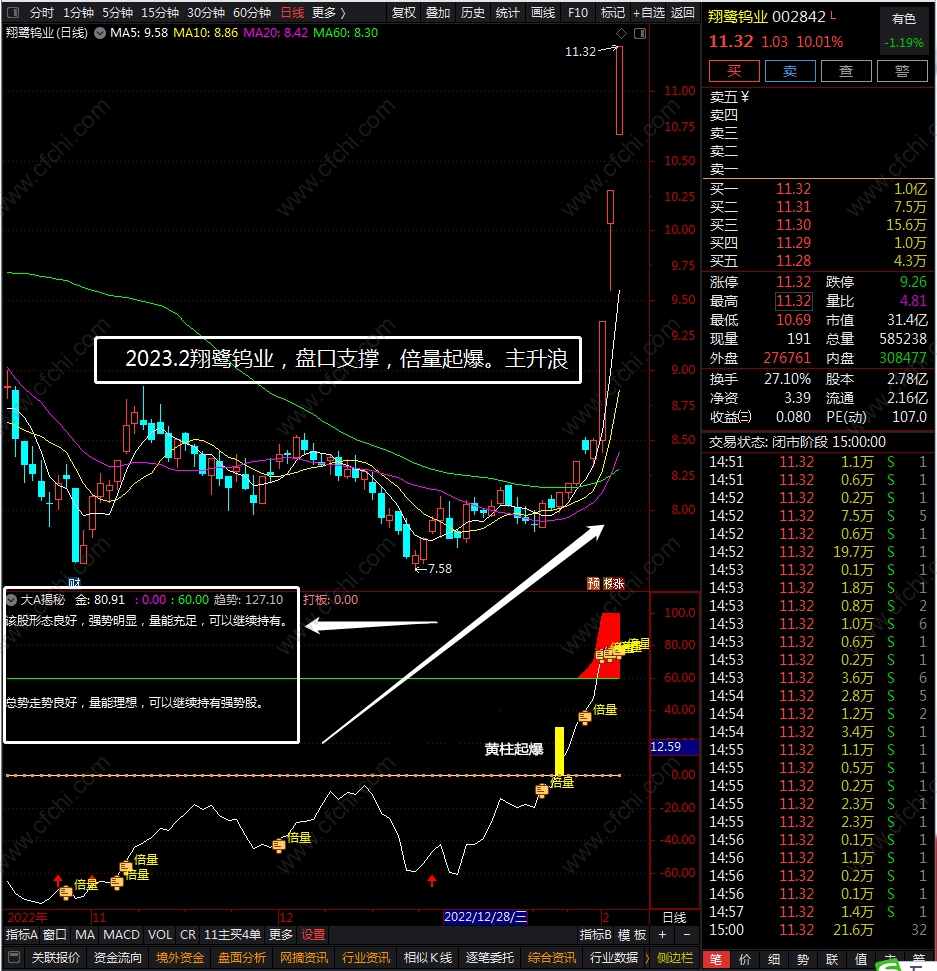The height and width of the screenshot is (971, 937).
Task: Click the 返回 back button
Action: [682, 12]
